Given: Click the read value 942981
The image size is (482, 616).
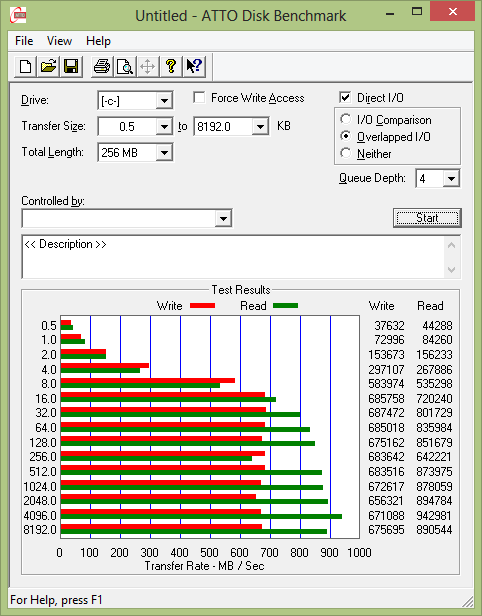Looking at the screenshot, I should click(x=434, y=515).
